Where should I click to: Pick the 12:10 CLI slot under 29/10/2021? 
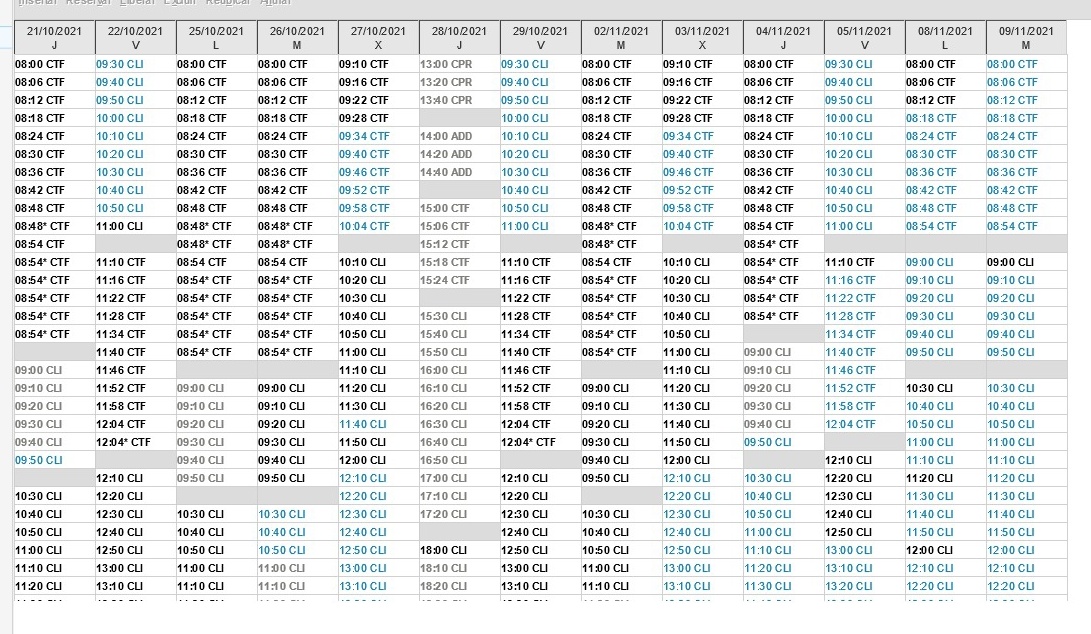541,478
